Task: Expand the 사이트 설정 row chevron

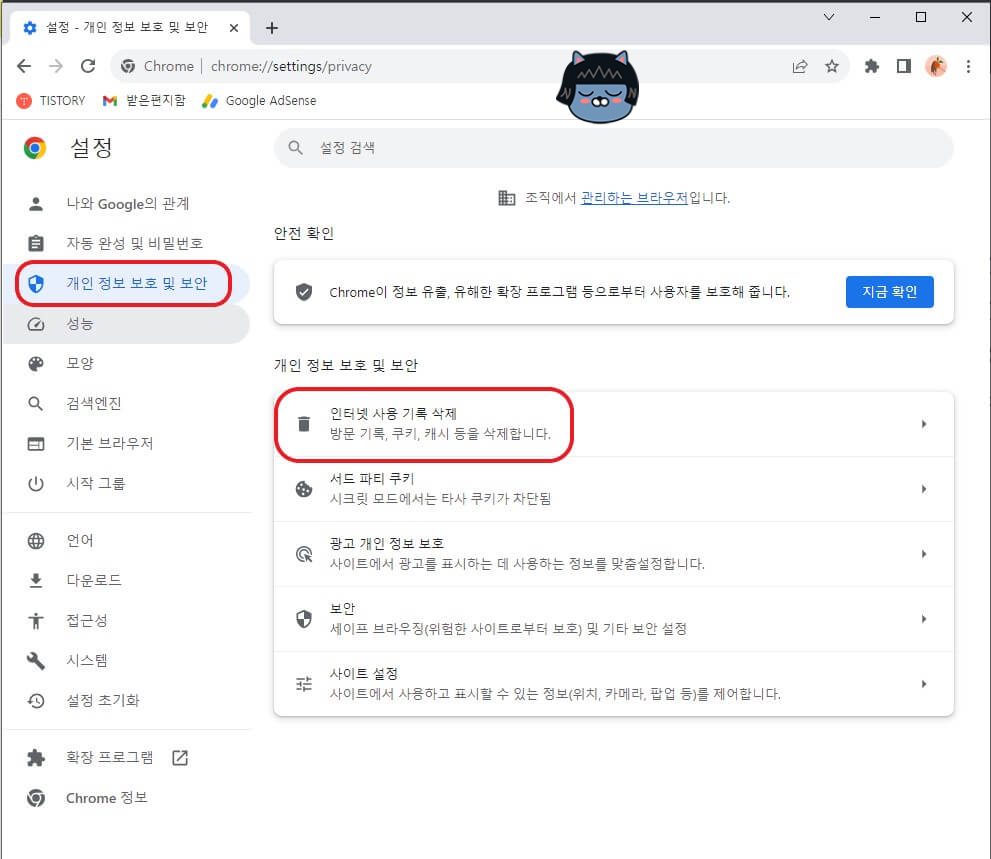Action: pyautogui.click(x=923, y=683)
